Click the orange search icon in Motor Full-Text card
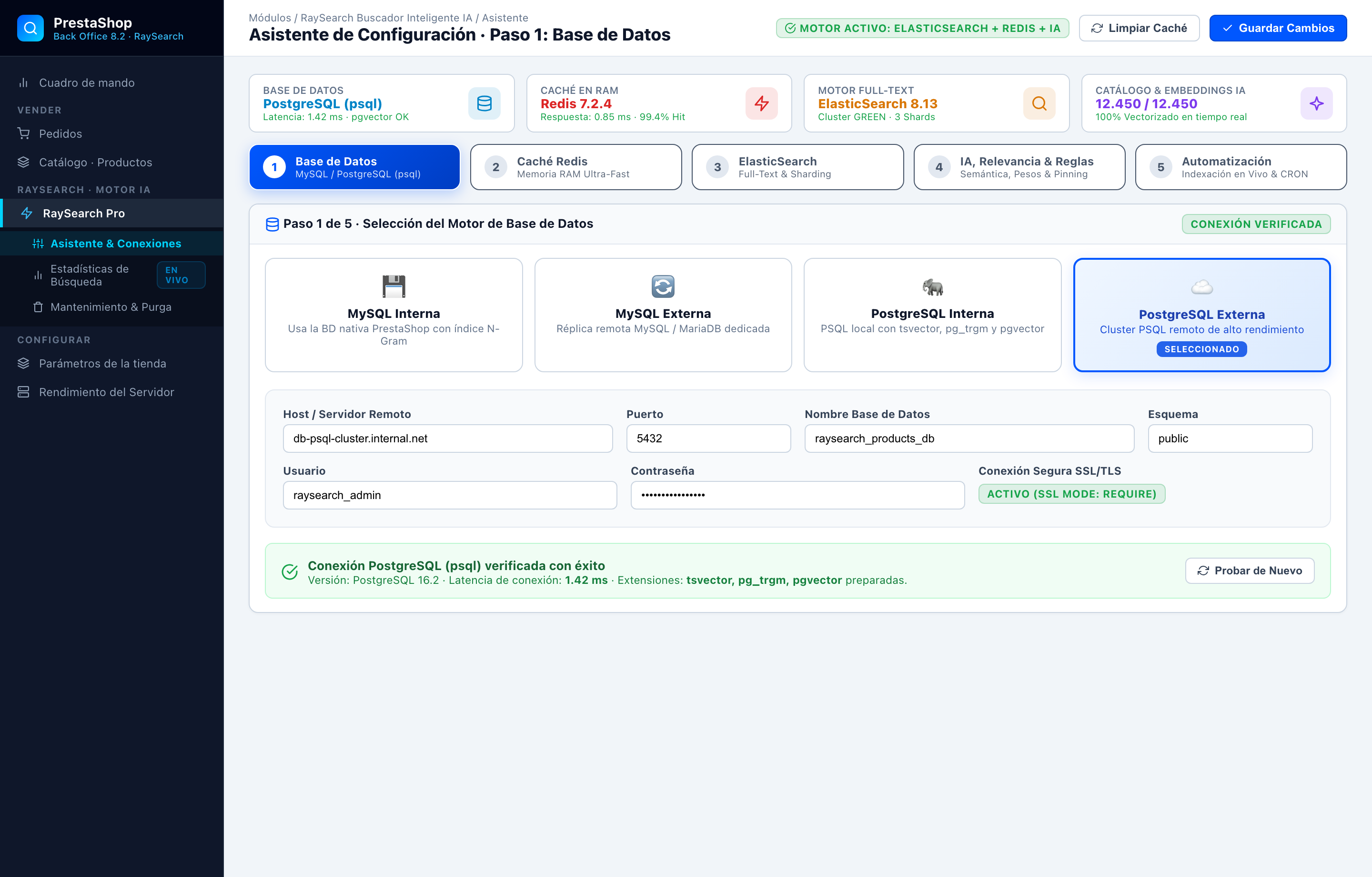The image size is (1372, 877). (x=1039, y=103)
